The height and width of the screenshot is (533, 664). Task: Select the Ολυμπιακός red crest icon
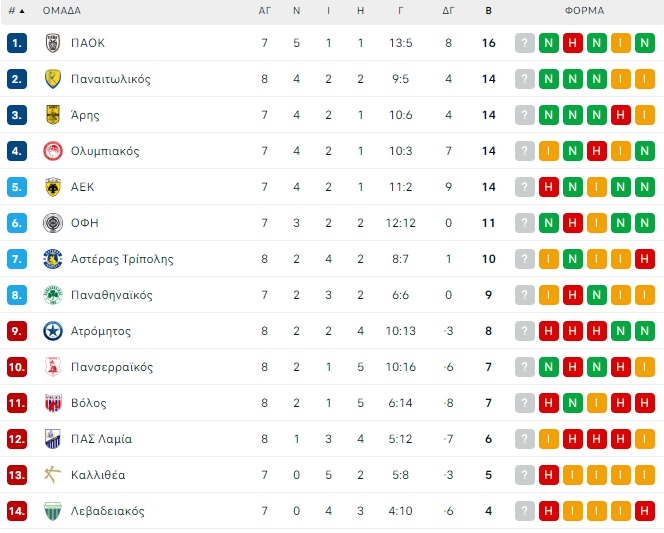click(x=53, y=151)
